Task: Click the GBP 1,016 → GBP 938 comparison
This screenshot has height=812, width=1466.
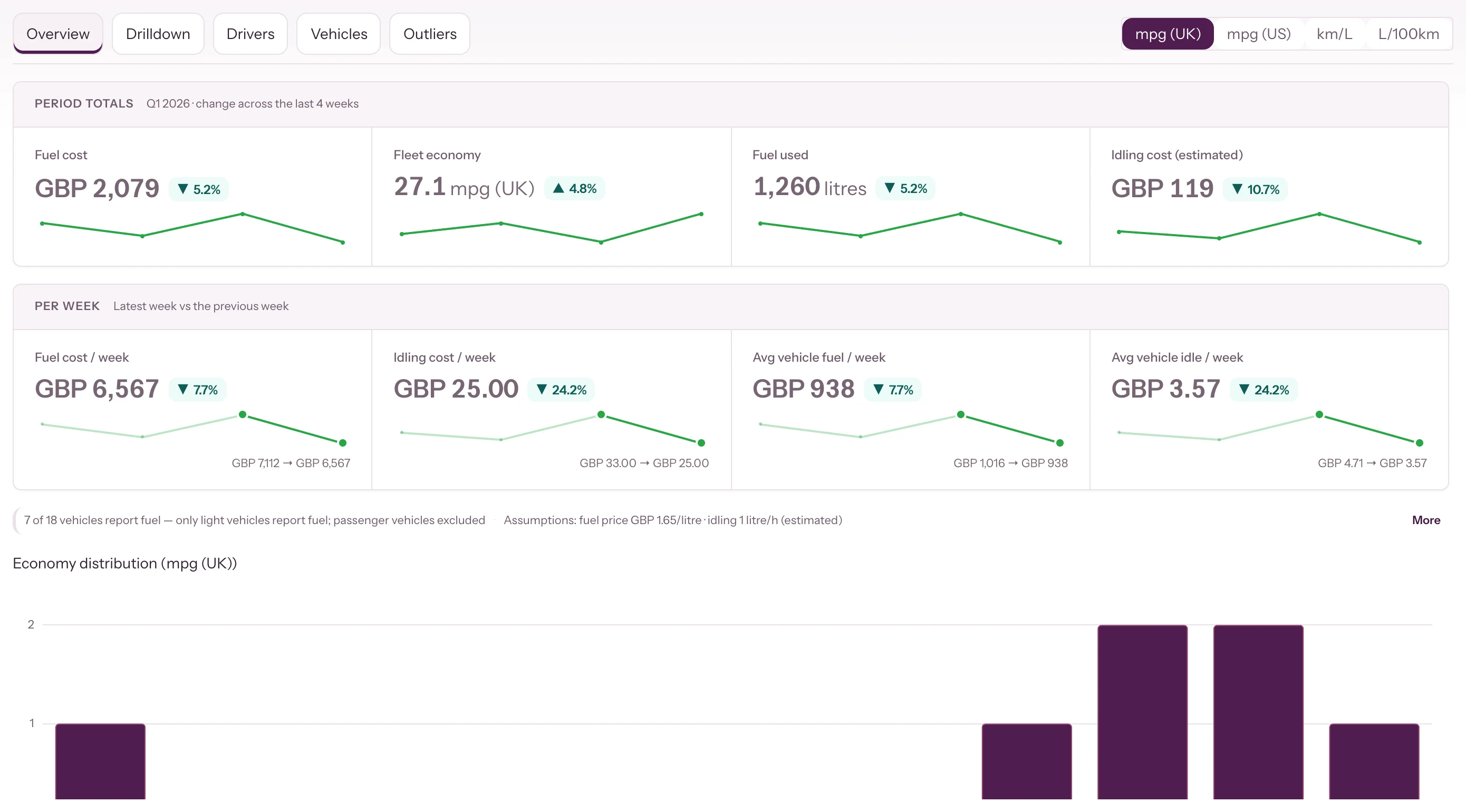Action: pyautogui.click(x=1011, y=463)
